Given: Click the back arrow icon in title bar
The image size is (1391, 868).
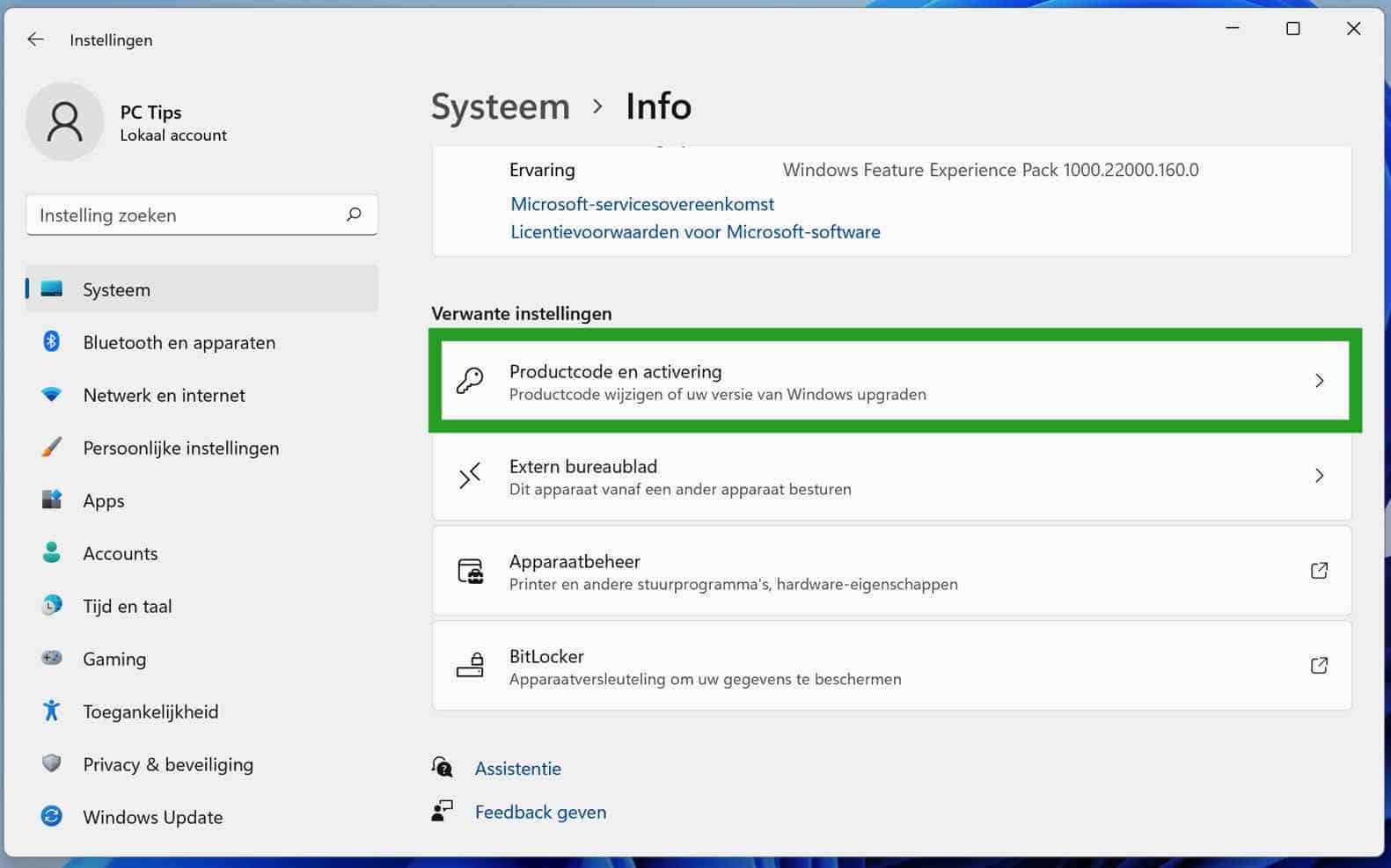Looking at the screenshot, I should (35, 40).
